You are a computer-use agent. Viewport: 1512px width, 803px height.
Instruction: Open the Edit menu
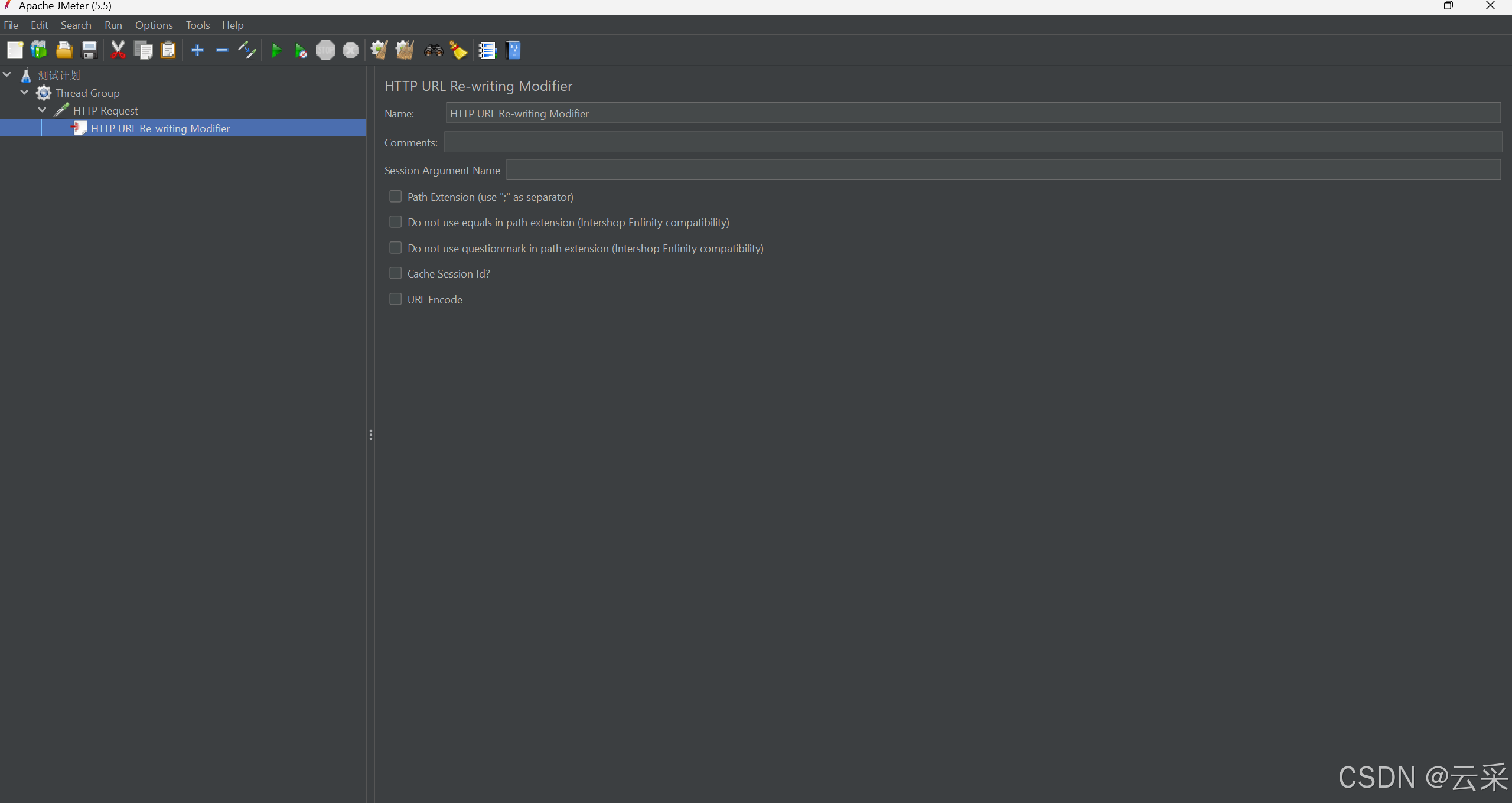click(x=40, y=25)
